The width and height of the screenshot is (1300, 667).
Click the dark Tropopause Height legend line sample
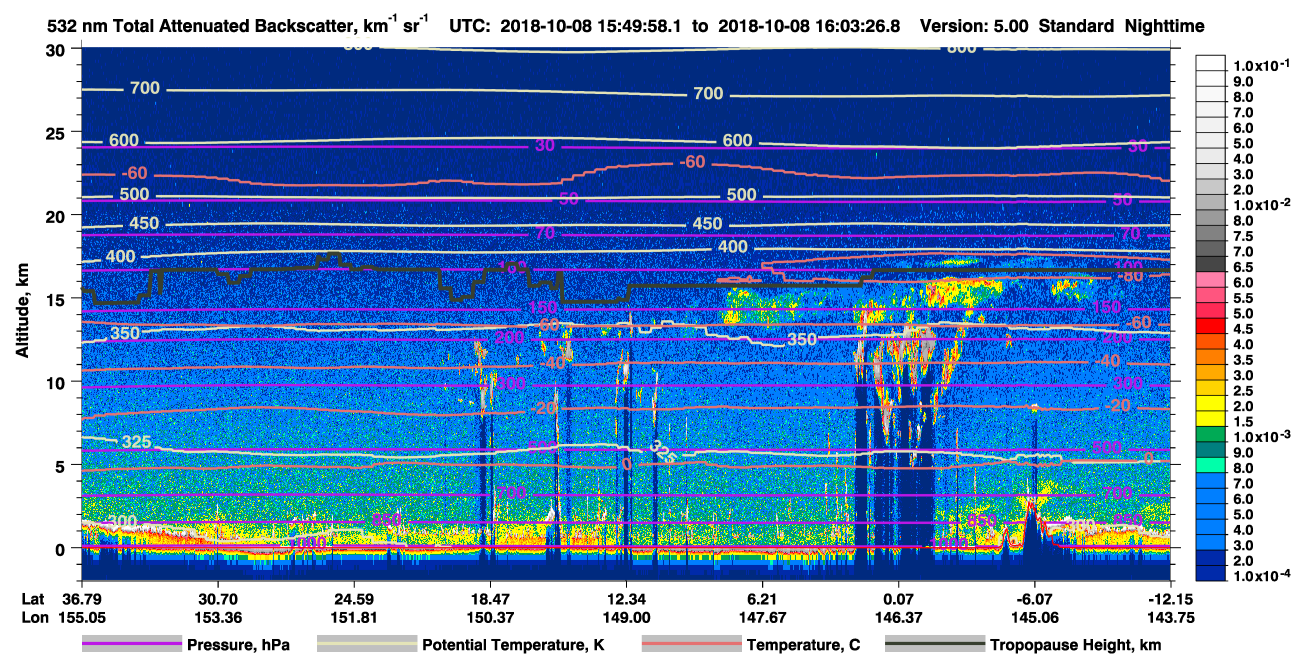(934, 645)
